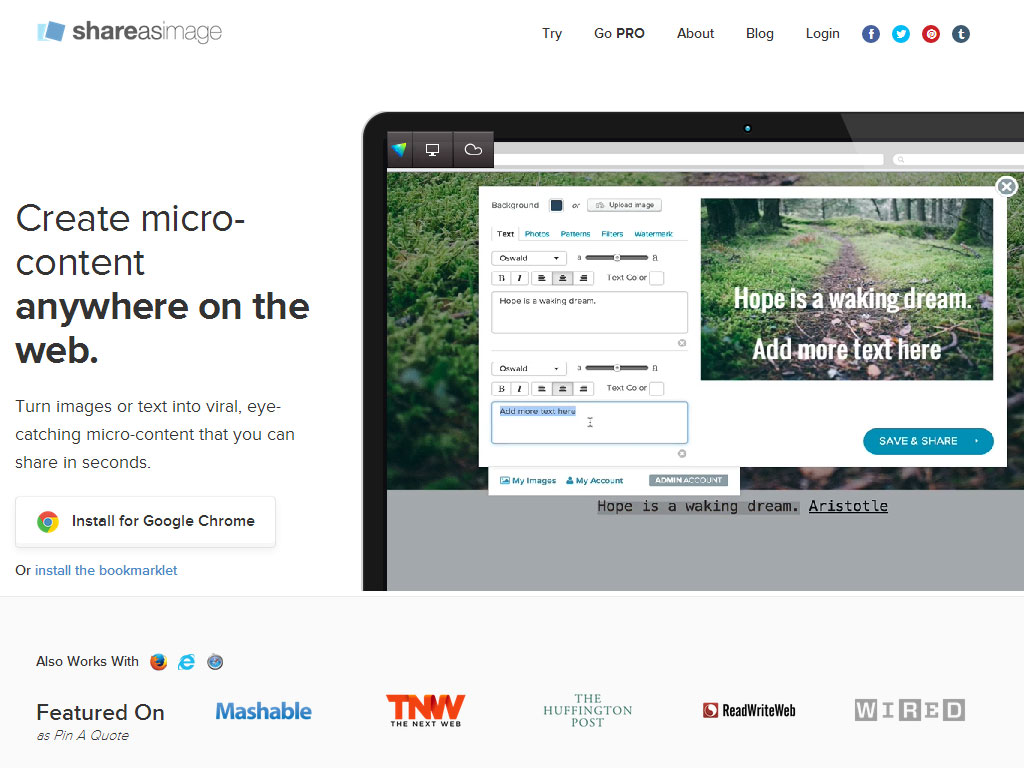Click the Firefox browser icon
Viewport: 1024px width, 768px height.
coord(158,662)
